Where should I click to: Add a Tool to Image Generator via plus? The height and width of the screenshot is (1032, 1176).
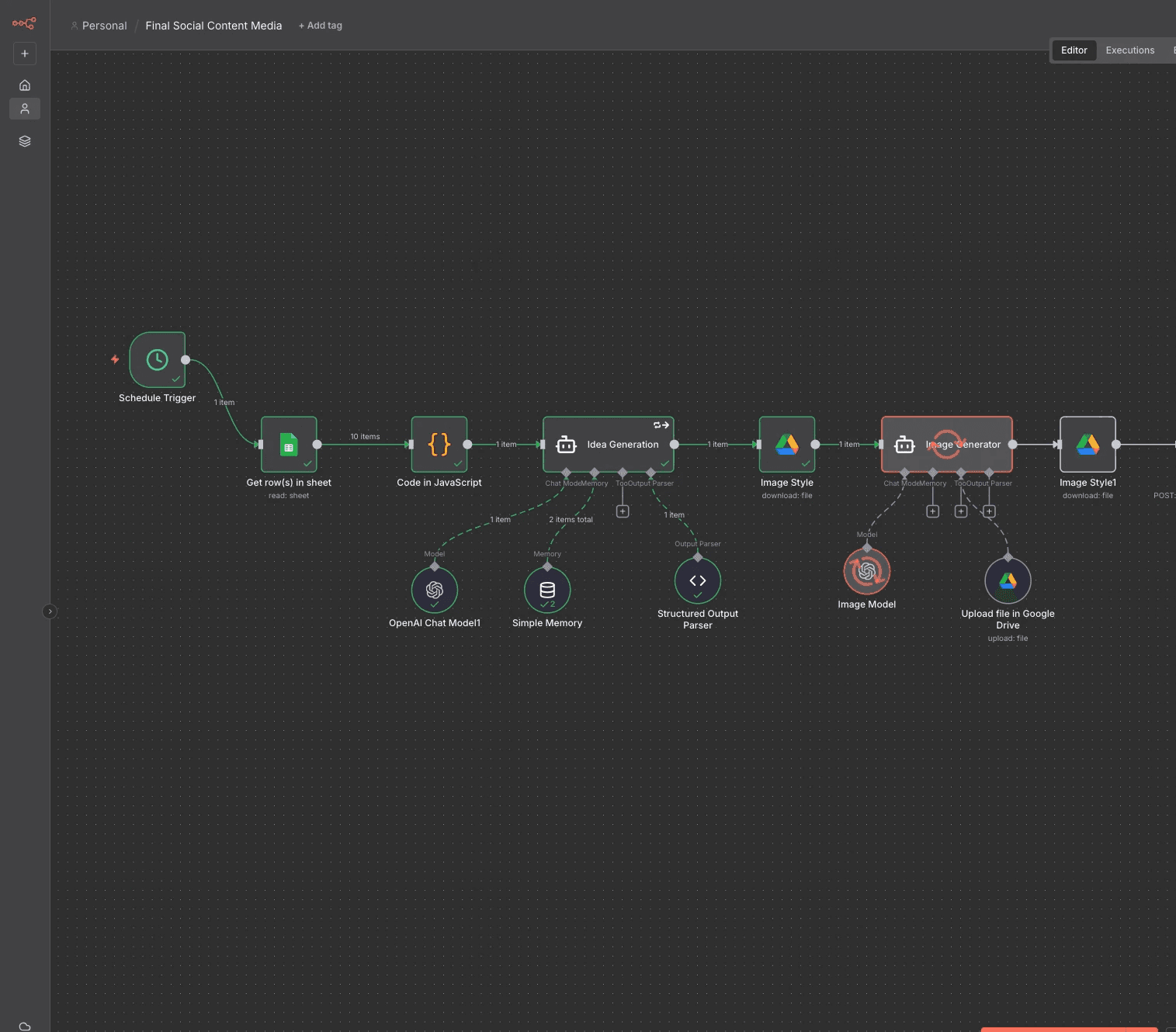click(x=961, y=511)
